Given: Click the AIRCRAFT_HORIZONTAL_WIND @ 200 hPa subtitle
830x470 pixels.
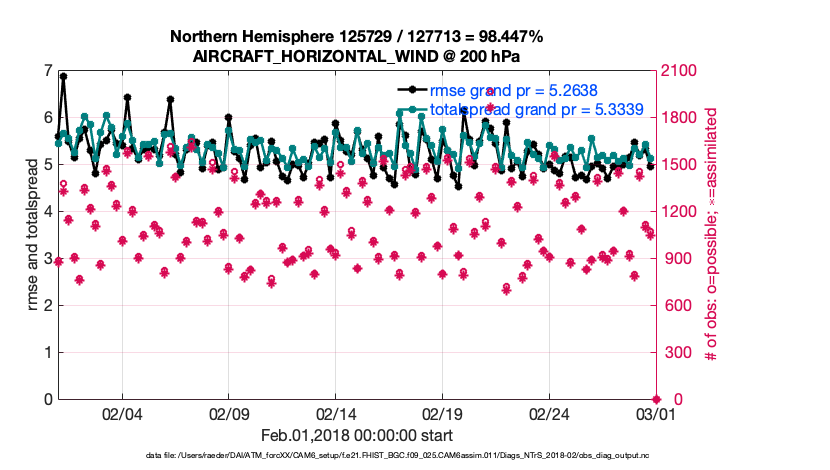Looking at the screenshot, I should click(x=357, y=55).
